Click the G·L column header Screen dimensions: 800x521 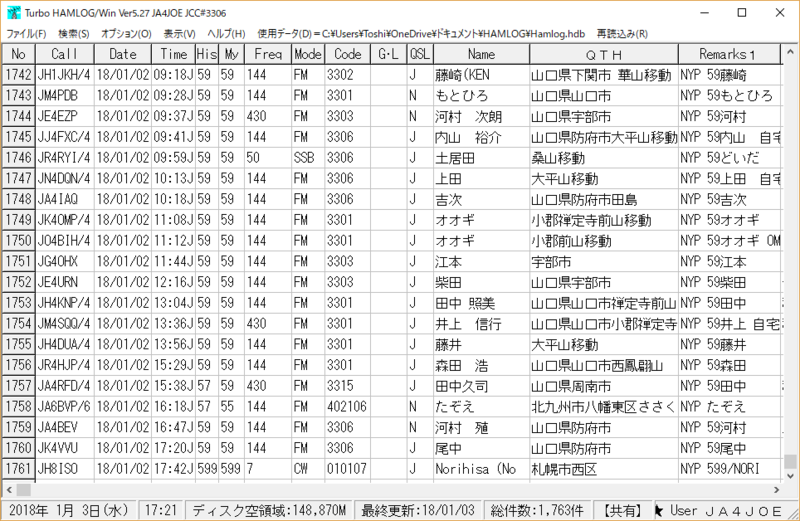(388, 54)
